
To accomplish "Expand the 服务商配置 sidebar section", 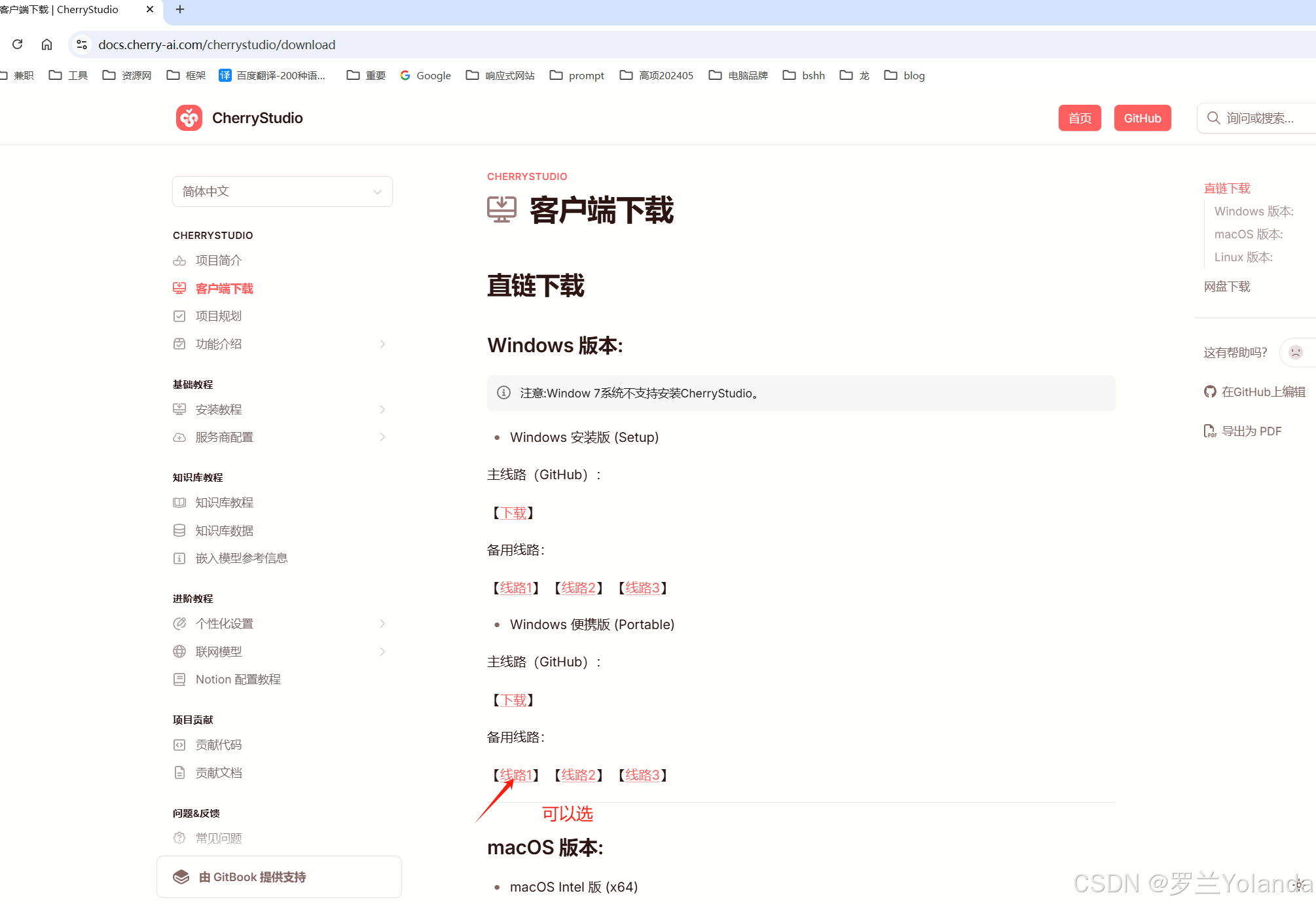I will [x=382, y=437].
